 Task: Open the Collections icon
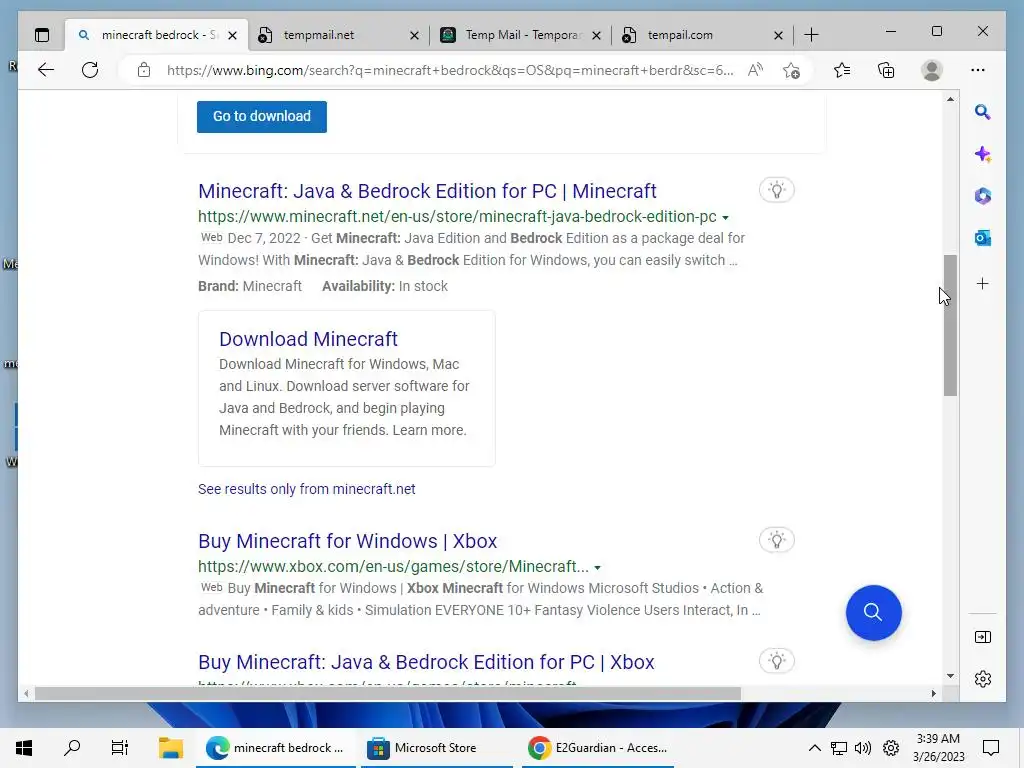point(886,70)
